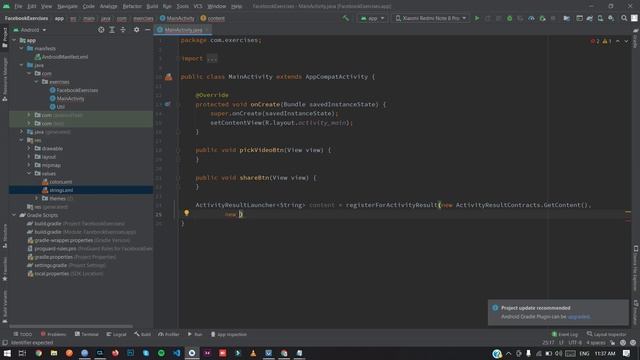This screenshot has height=360, width=640.
Task: Open the Project Structure toolbar icon
Action: click(567, 18)
